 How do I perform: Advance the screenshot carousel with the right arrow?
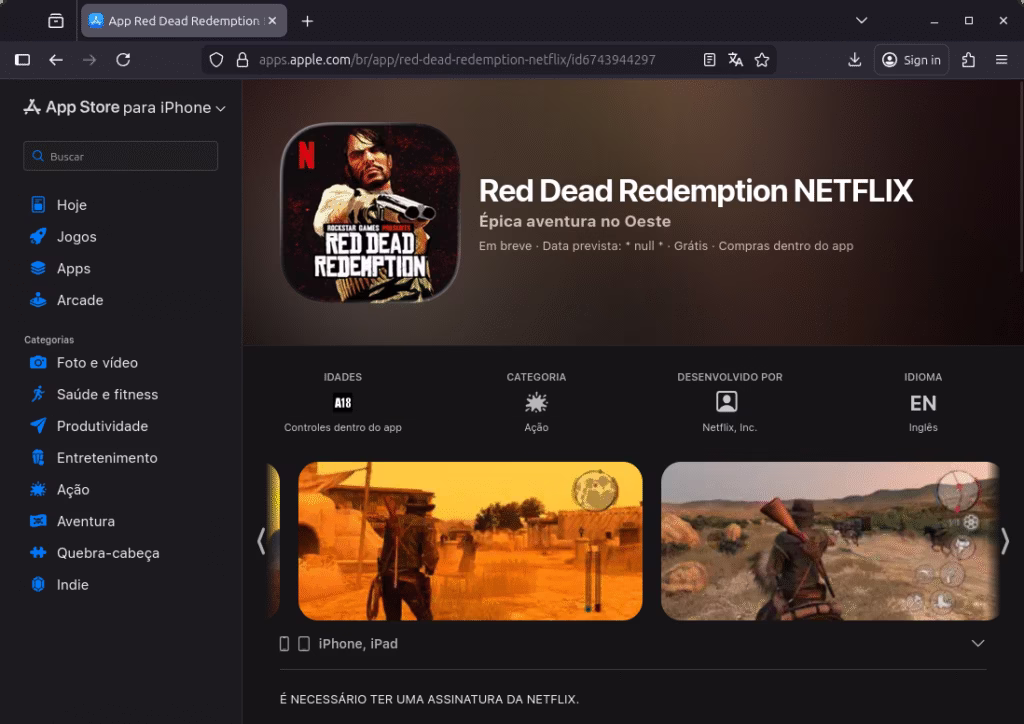pyautogui.click(x=1004, y=541)
